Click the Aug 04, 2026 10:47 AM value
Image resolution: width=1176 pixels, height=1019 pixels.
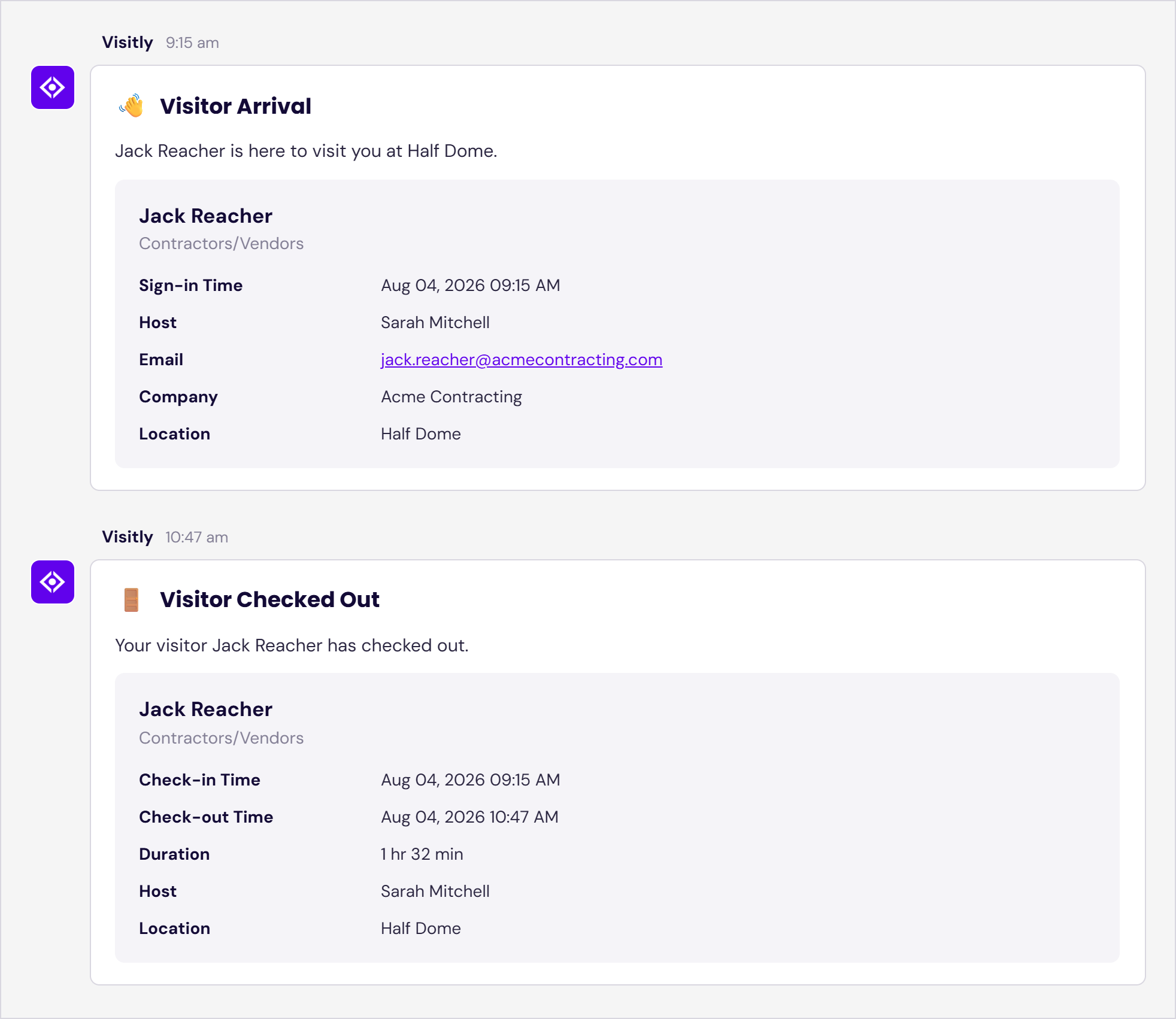469,817
